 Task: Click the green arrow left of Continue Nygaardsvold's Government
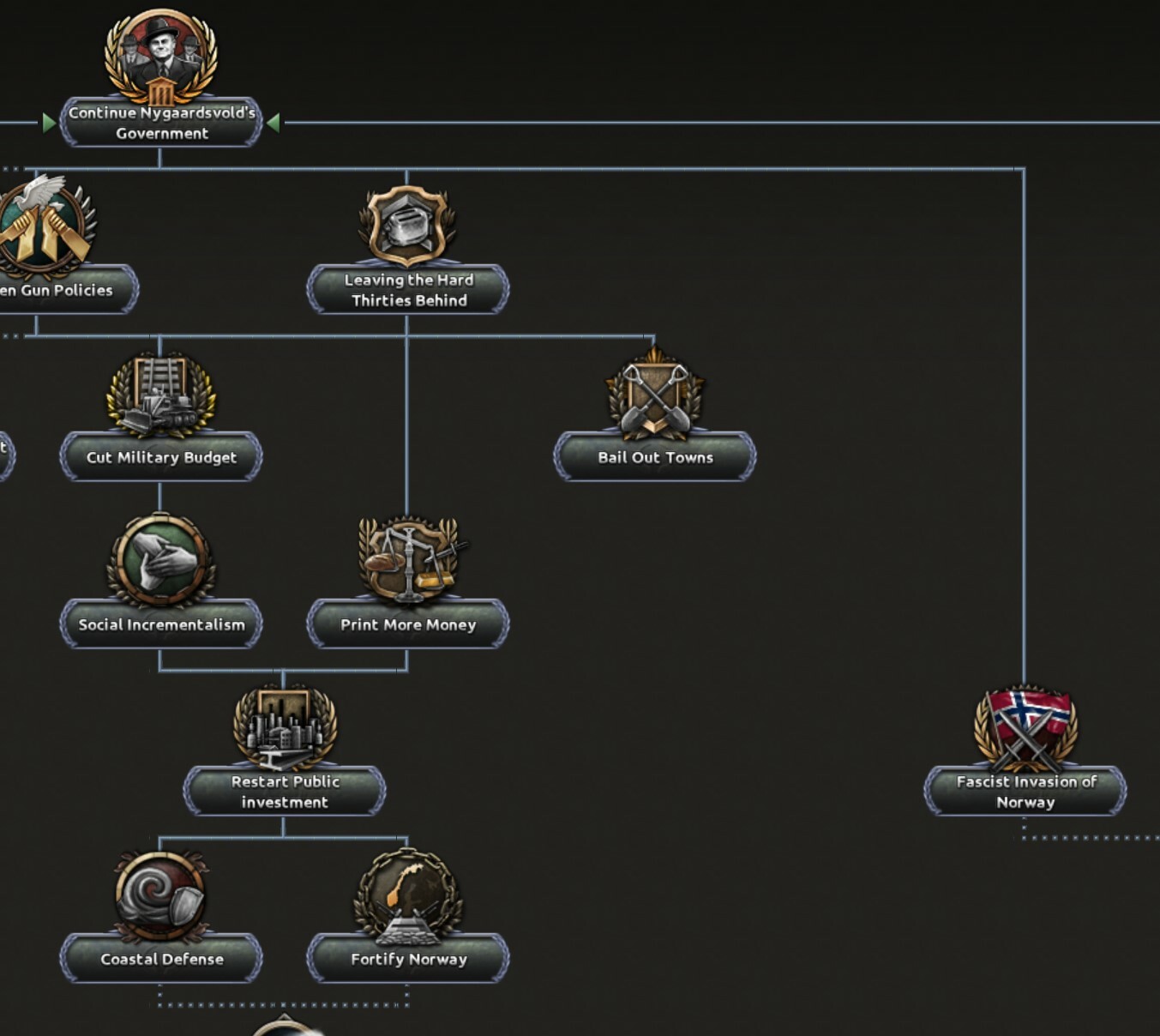49,123
